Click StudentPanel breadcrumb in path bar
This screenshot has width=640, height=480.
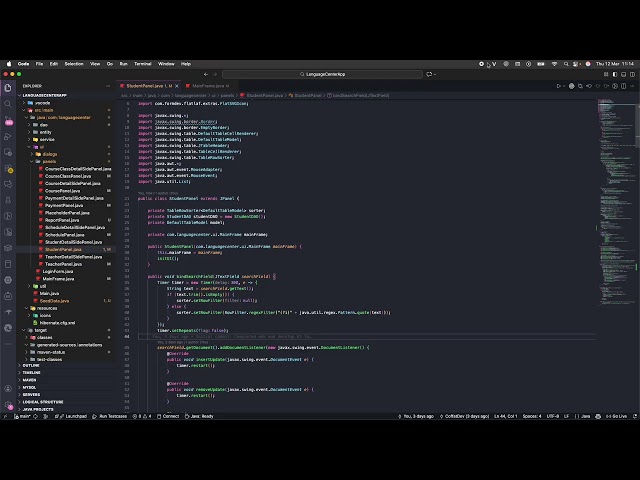pyautogui.click(x=307, y=96)
